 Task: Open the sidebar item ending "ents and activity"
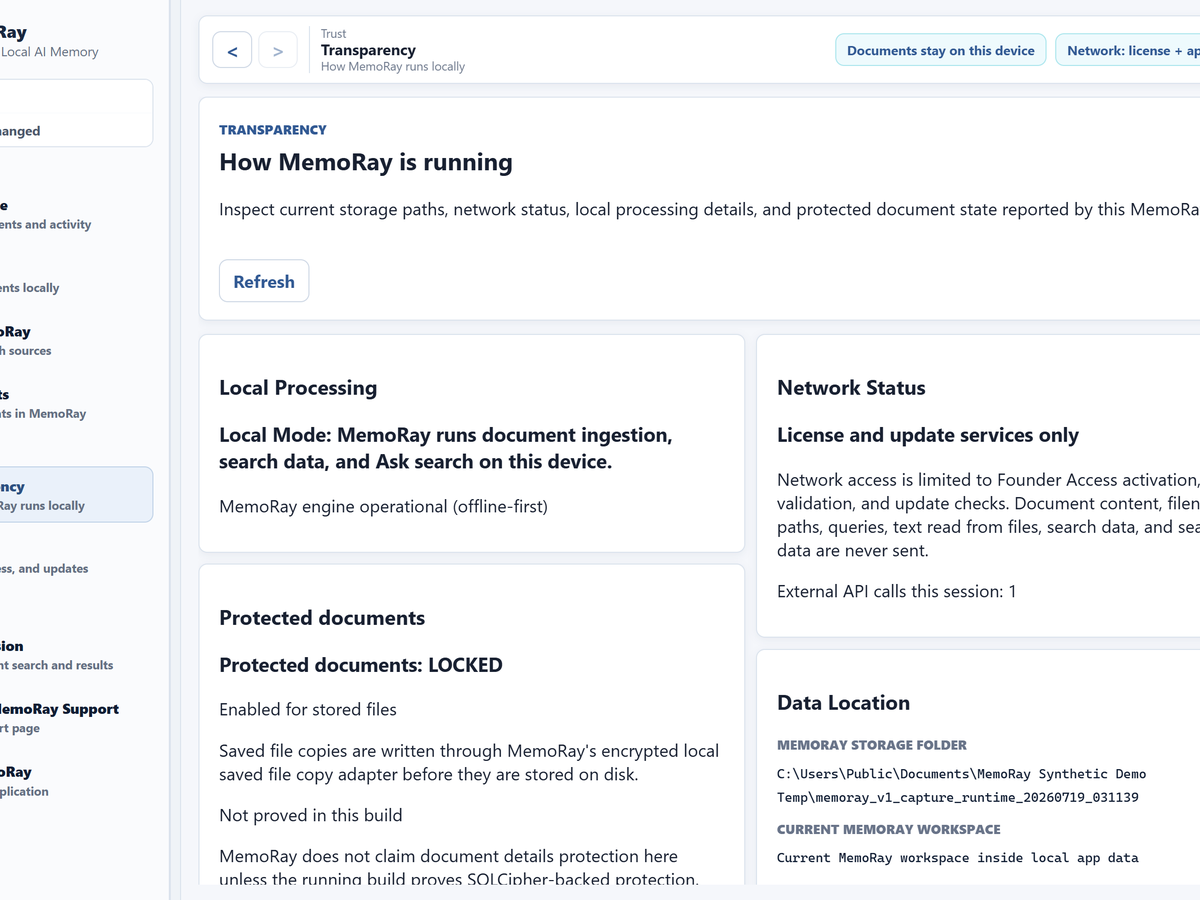pos(60,215)
